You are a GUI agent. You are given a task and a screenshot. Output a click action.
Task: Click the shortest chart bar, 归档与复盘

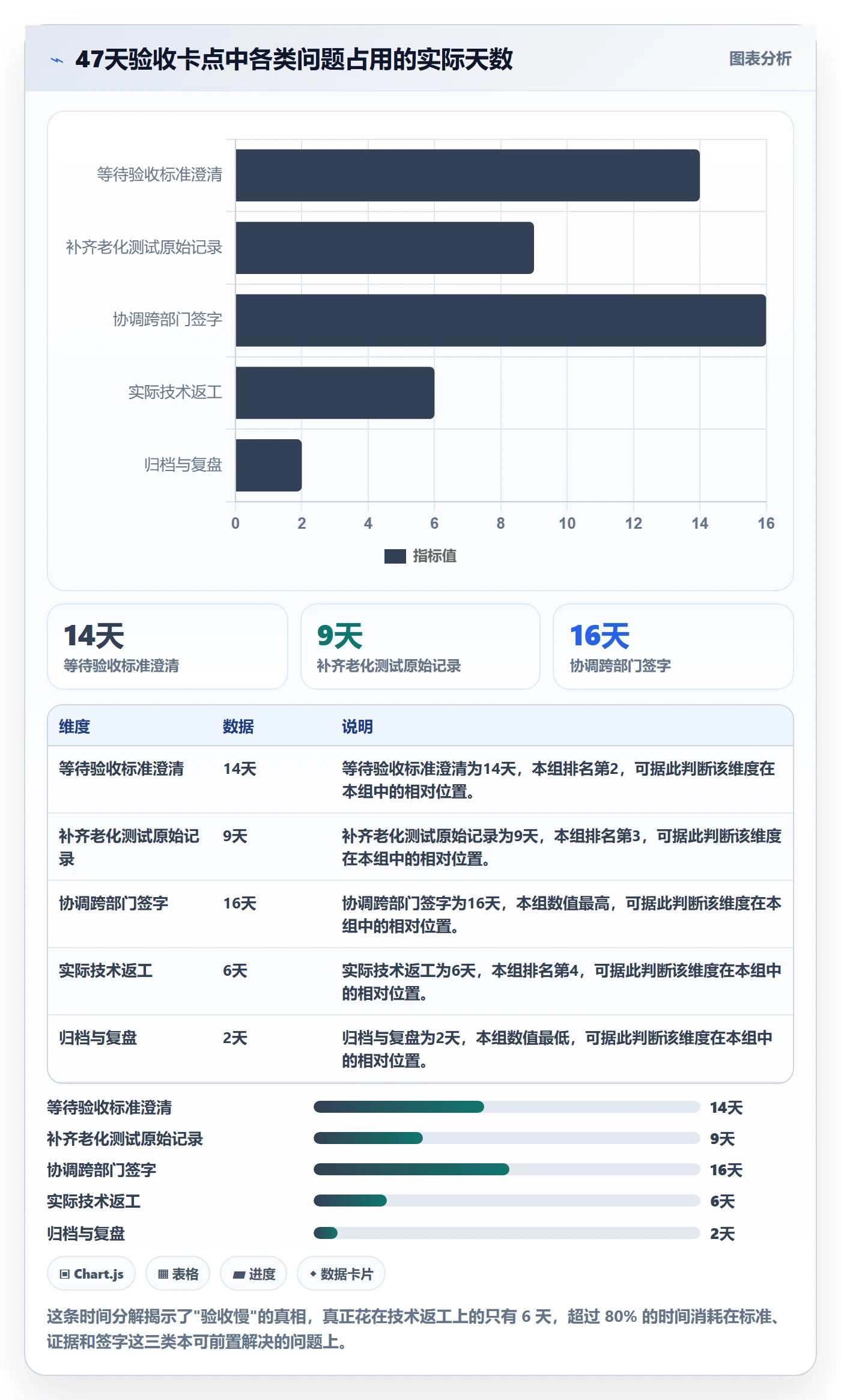269,465
